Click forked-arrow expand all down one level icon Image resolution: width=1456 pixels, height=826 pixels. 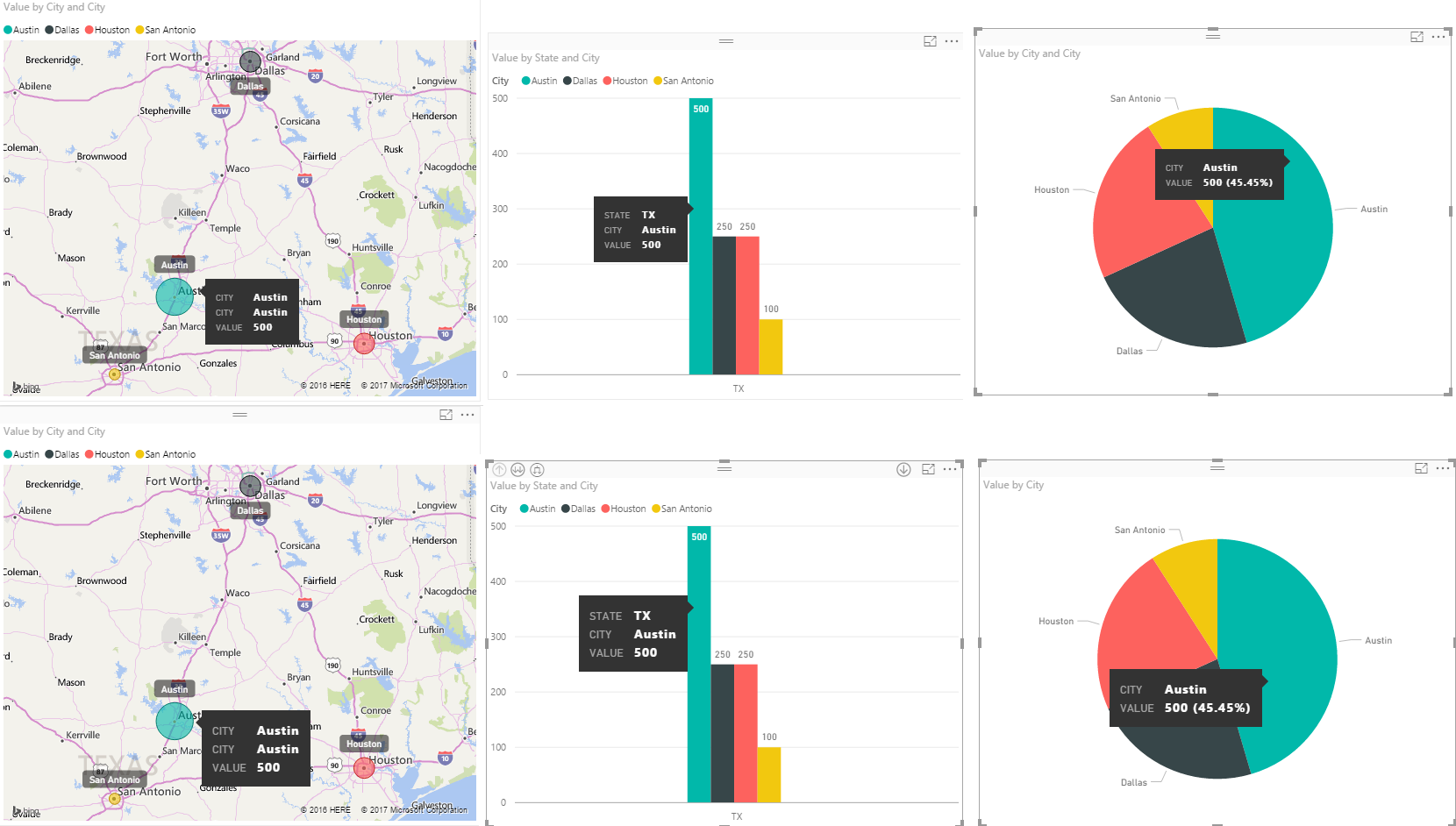point(538,469)
